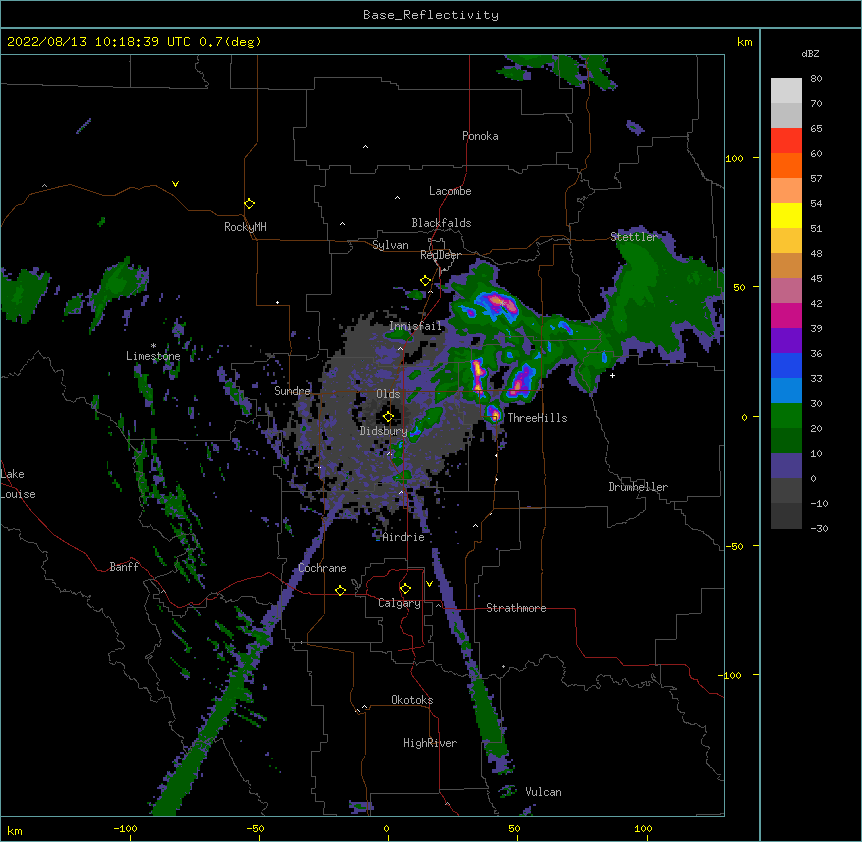Click the Airdrie city label
Image resolution: width=862 pixels, height=842 pixels.
click(x=403, y=537)
